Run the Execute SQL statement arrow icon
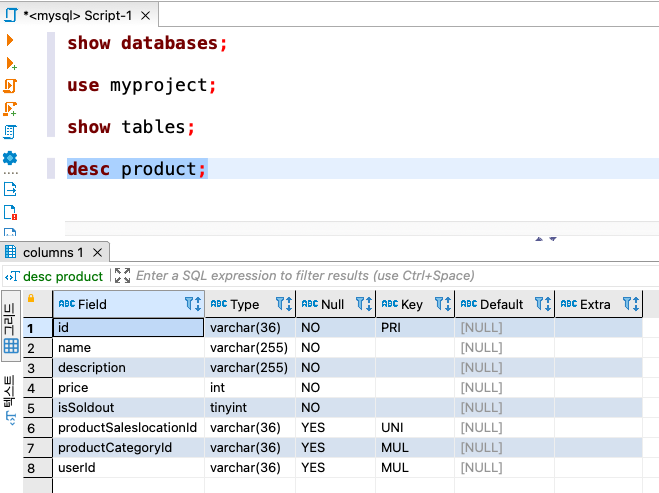Screen dimensions: 659x493 click(10, 40)
